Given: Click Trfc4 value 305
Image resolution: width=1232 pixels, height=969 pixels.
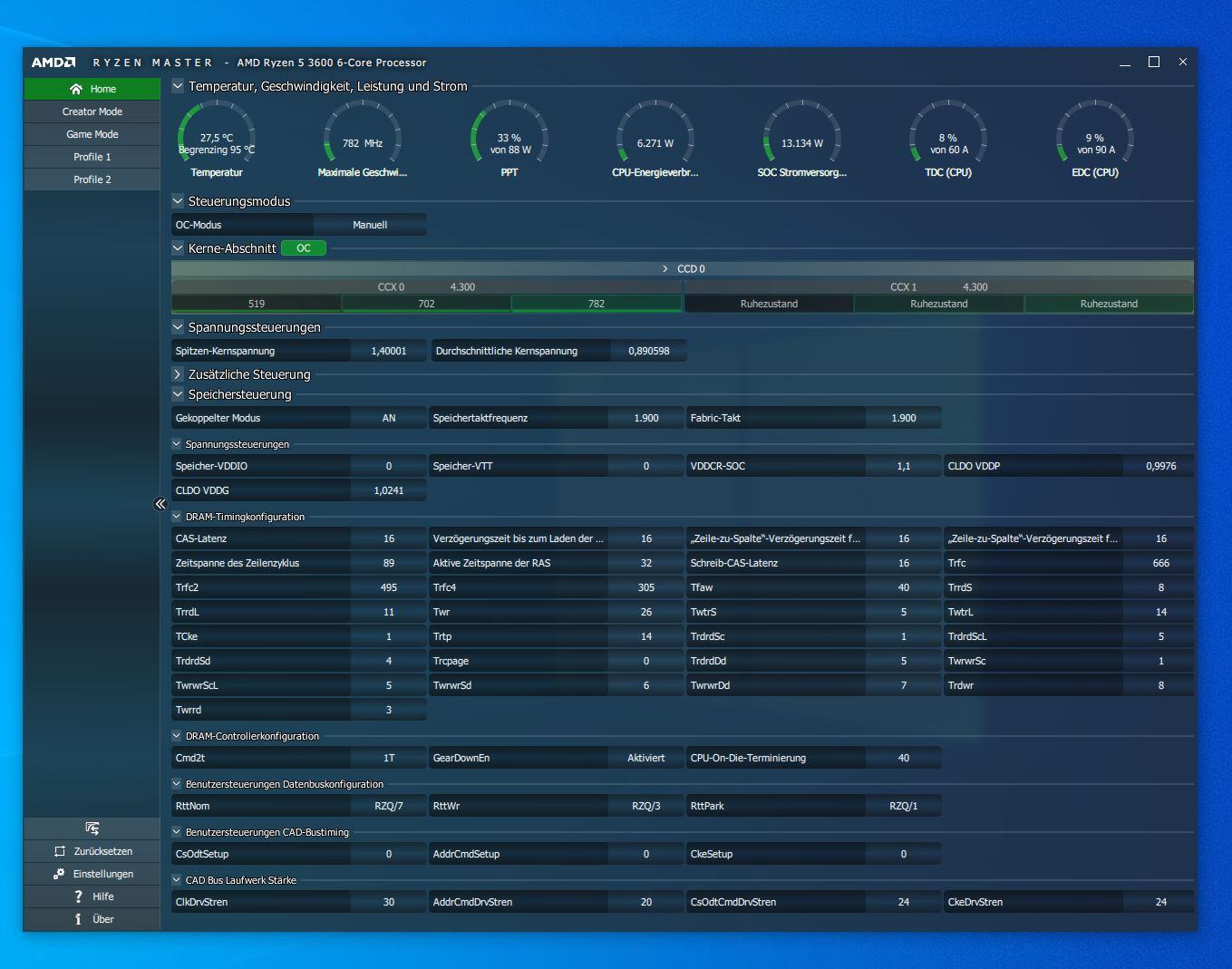Looking at the screenshot, I should (x=646, y=587).
